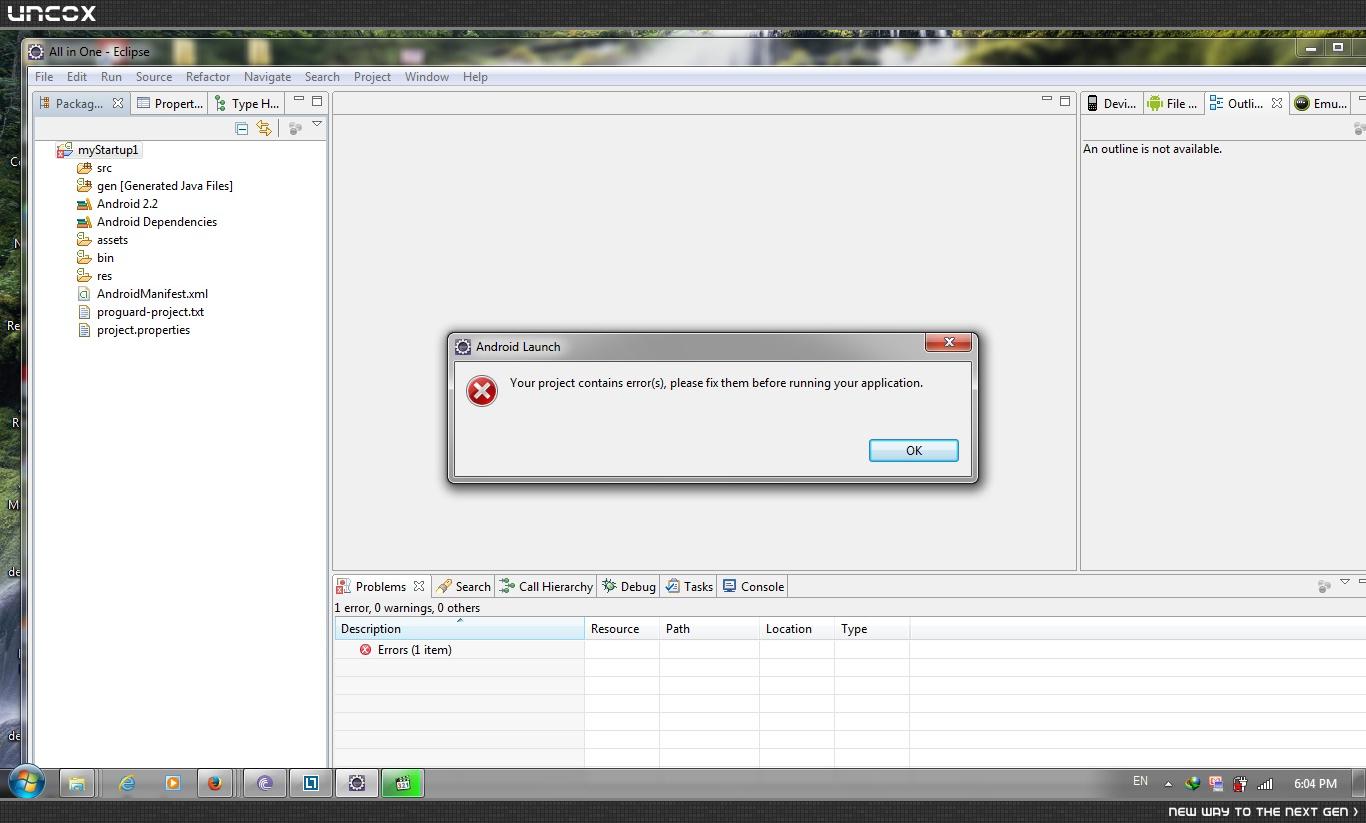Open the Window menu
Image resolution: width=1366 pixels, height=823 pixels.
pos(427,77)
